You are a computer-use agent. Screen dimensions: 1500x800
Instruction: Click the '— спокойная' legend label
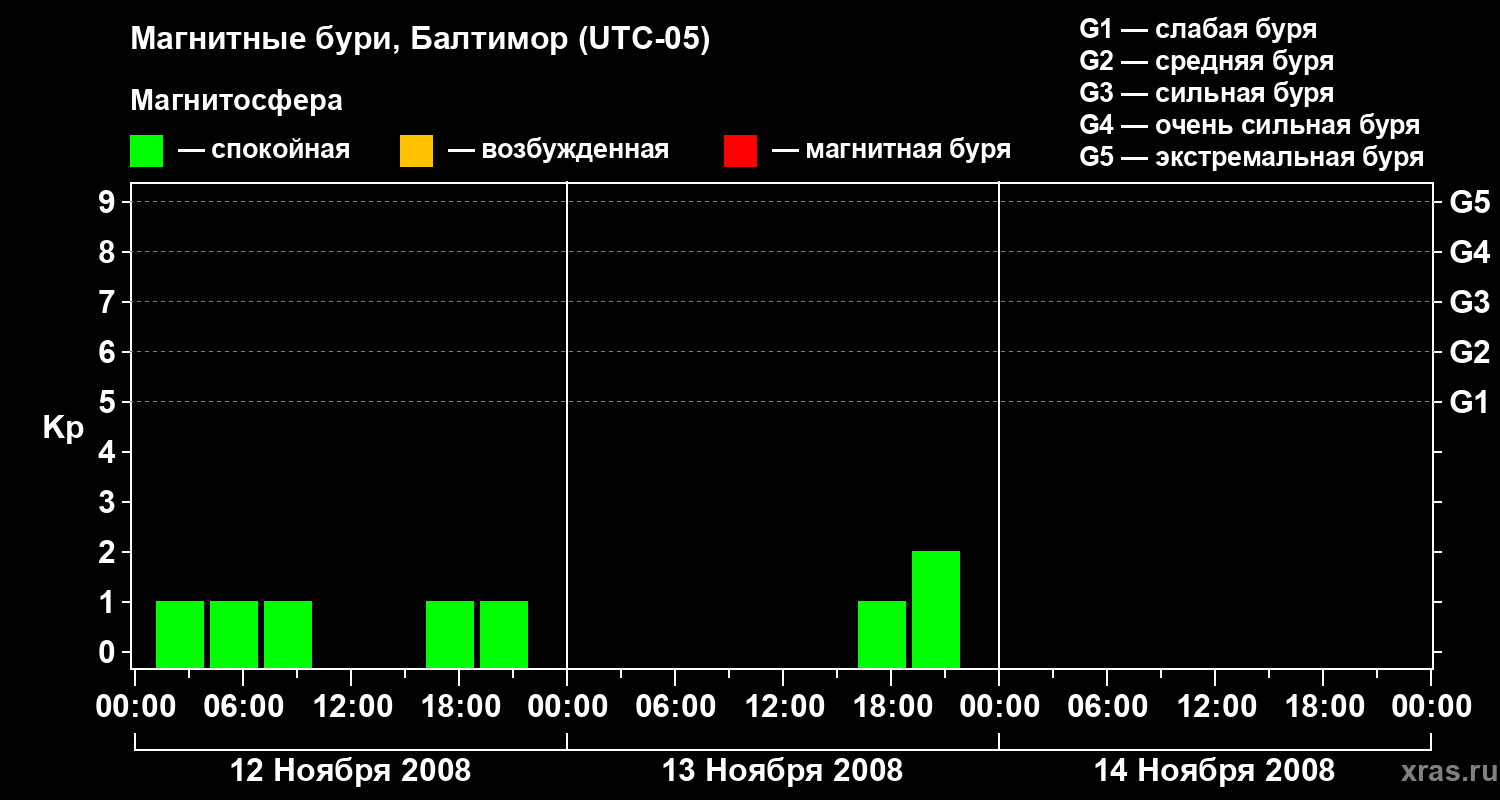[264, 150]
